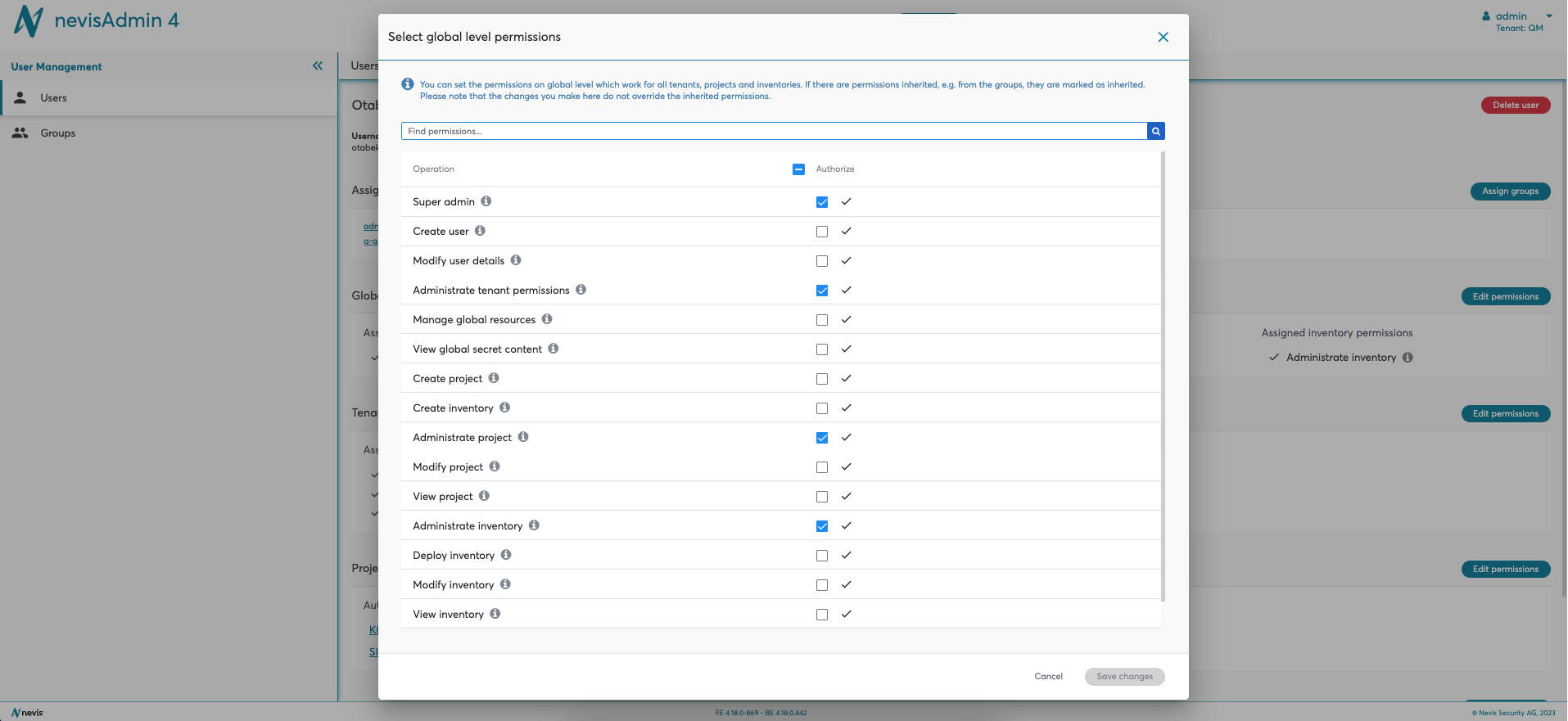Click info icon next to View global secret content
The width and height of the screenshot is (1568, 721).
click(x=554, y=349)
